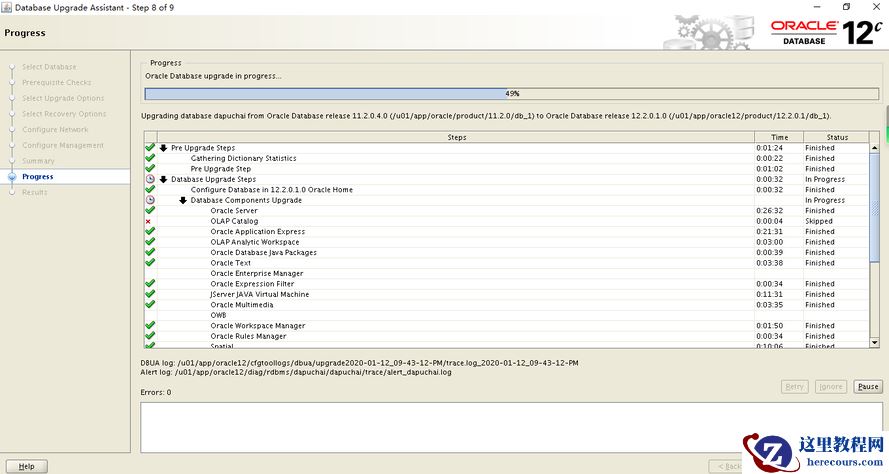Click 0:26:32 time for Oracle Server

769,210
